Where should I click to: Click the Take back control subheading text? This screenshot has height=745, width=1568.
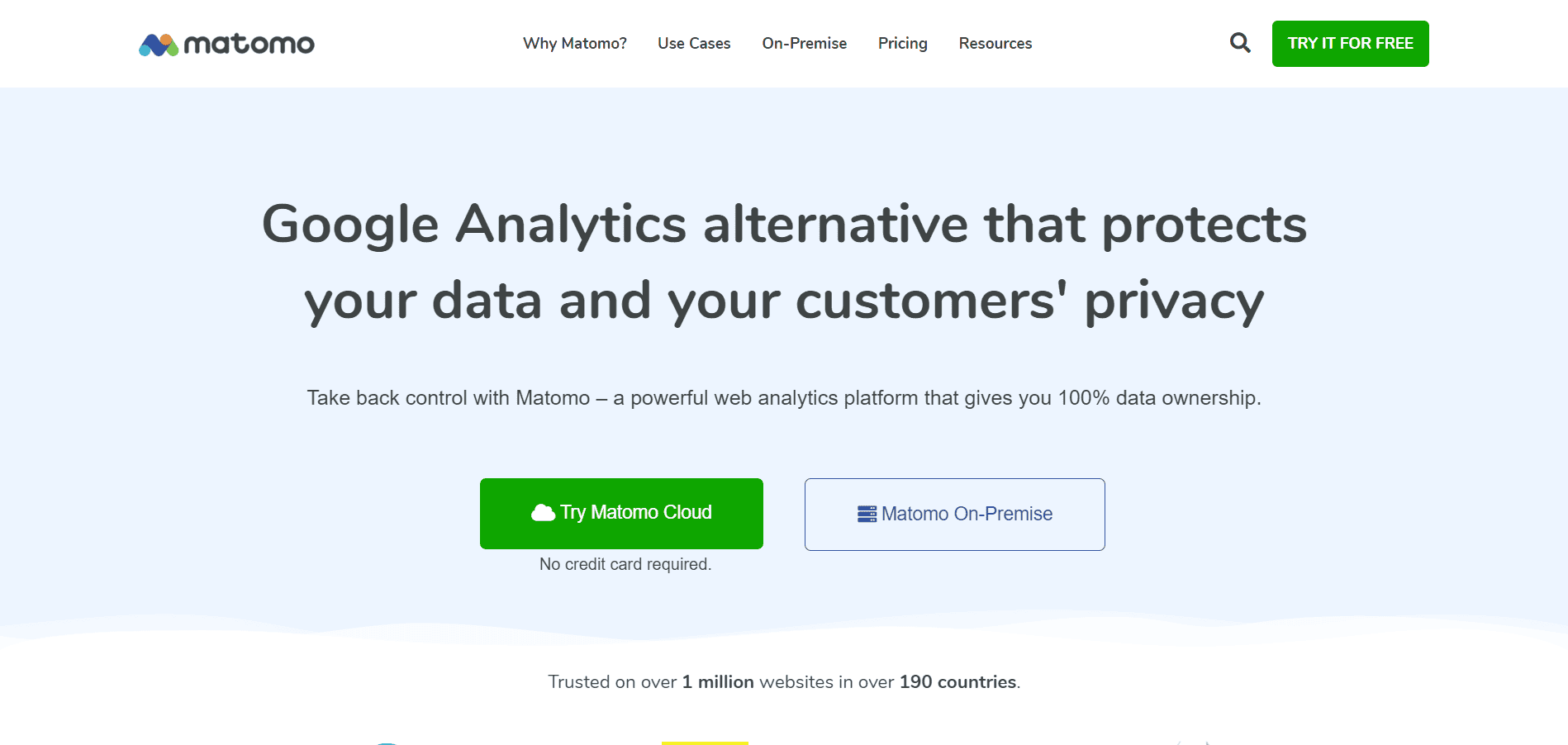[x=784, y=398]
